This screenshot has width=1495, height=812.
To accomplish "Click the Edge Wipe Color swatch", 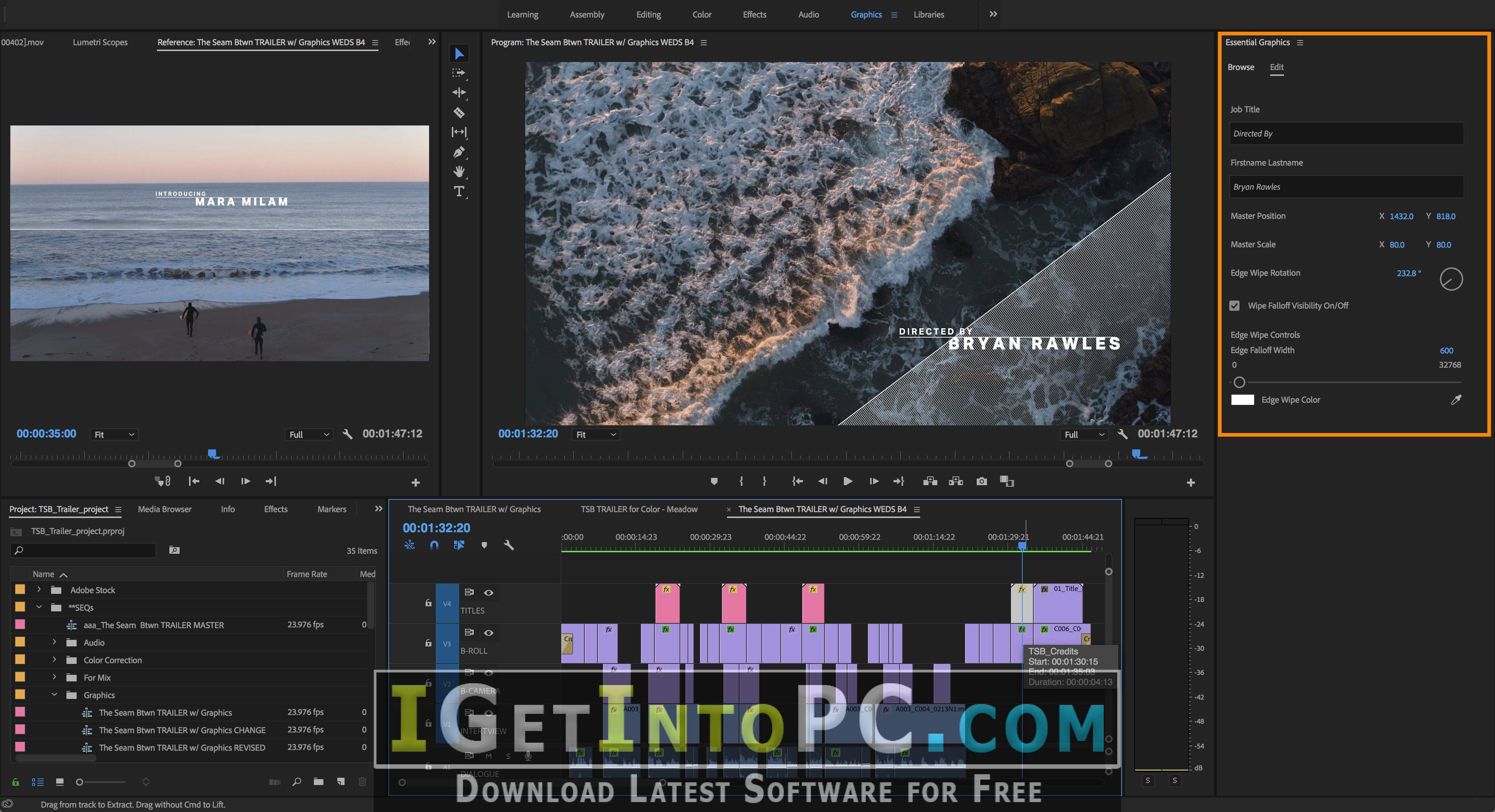I will click(x=1243, y=399).
